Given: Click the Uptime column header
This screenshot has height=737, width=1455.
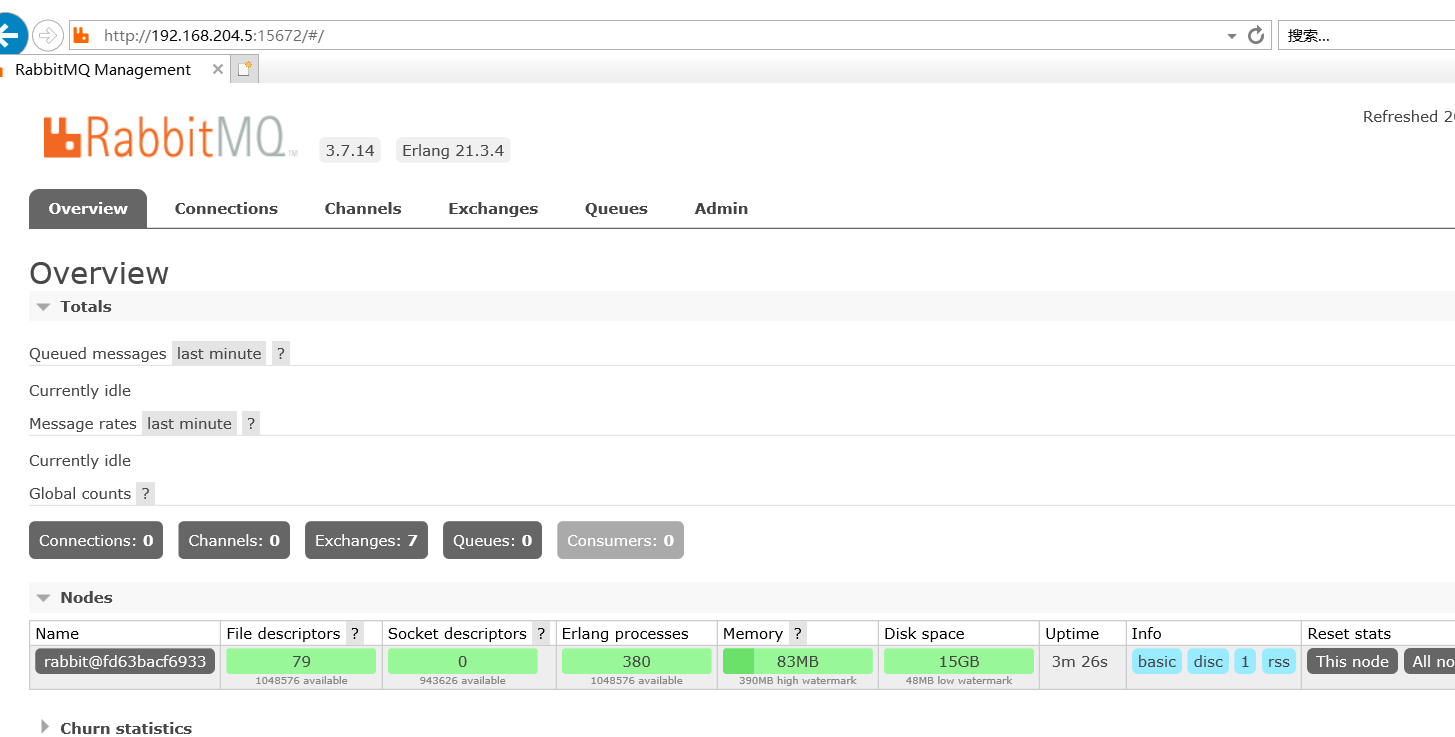Looking at the screenshot, I should (x=1072, y=634).
